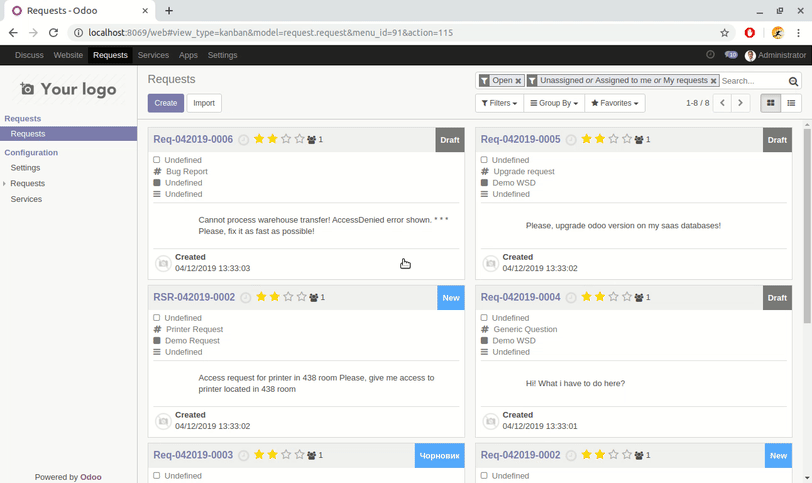This screenshot has height=483, width=812.
Task: Click followers icon on Req-042019-0004
Action: [639, 298]
